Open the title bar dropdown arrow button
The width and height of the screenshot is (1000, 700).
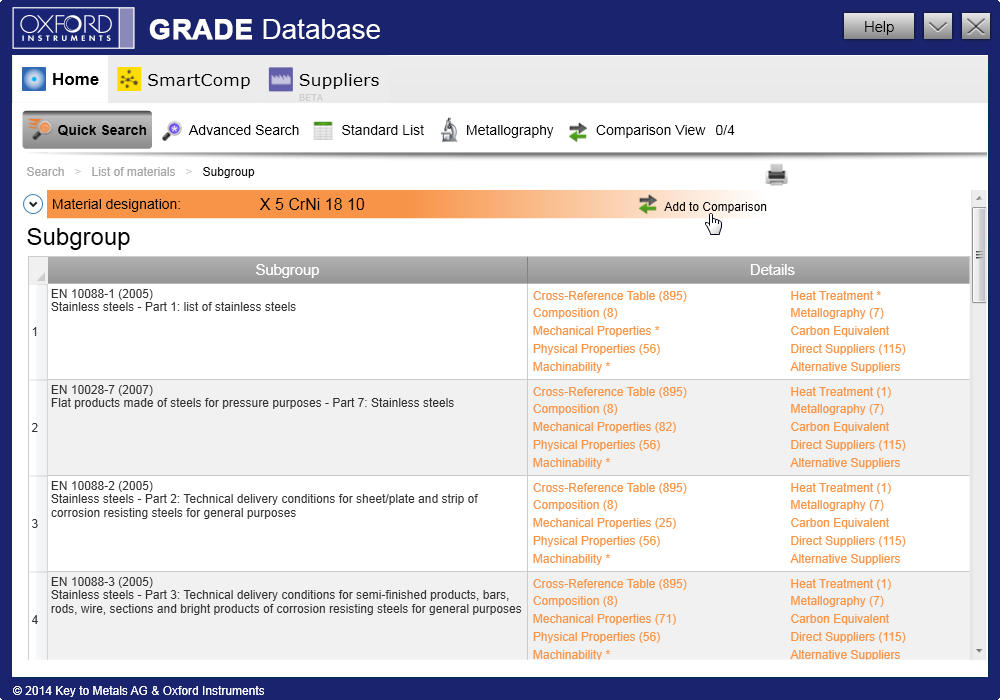pos(937,27)
